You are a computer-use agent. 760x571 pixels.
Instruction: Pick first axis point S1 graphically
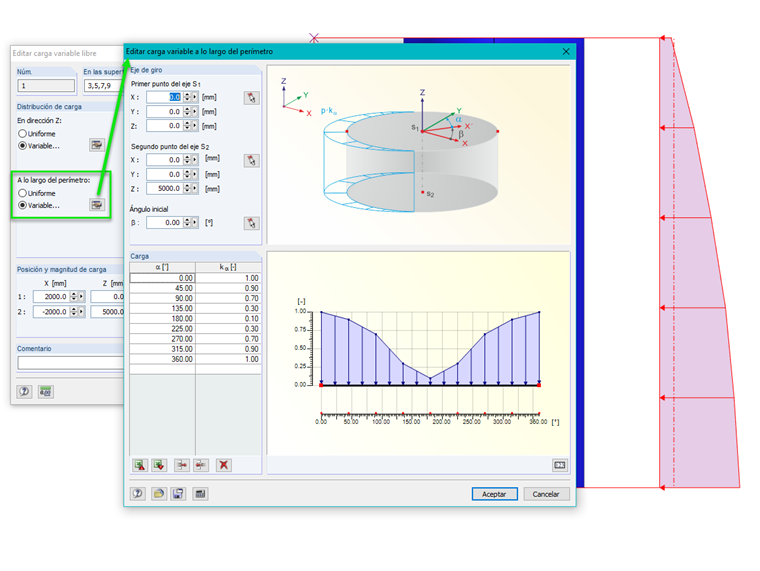[251, 97]
